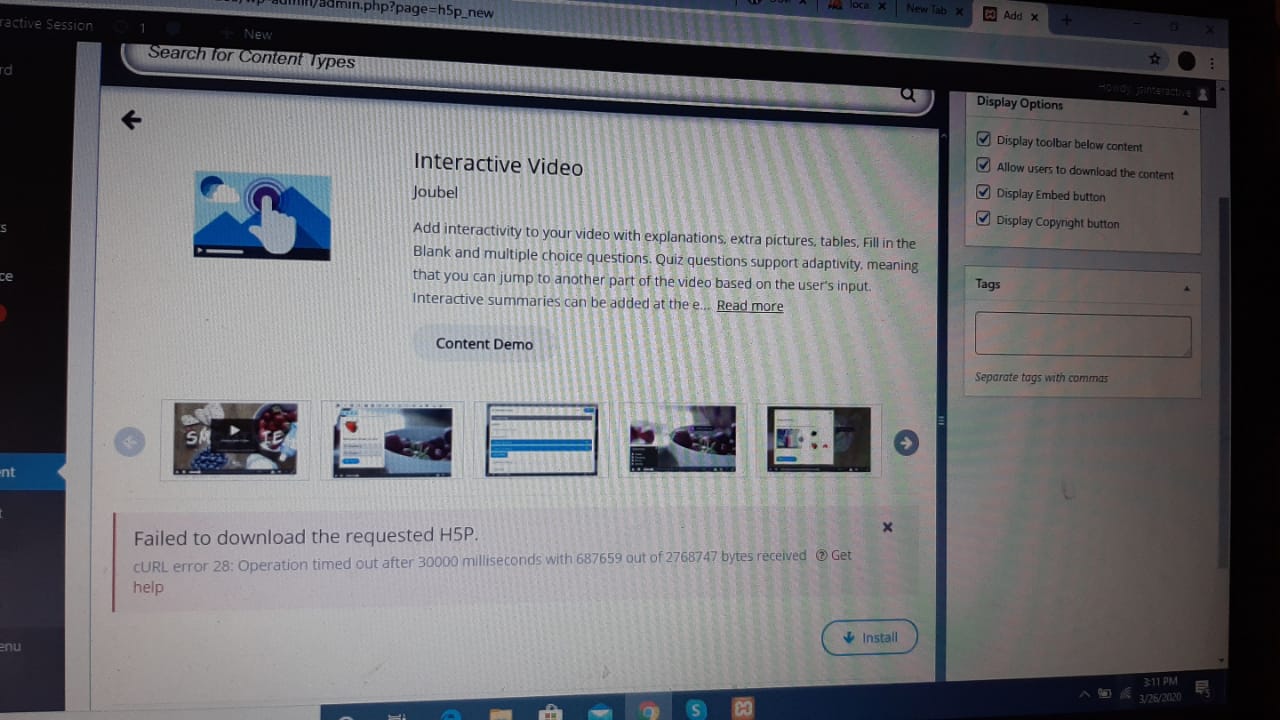Image resolution: width=1280 pixels, height=720 pixels.
Task: Dismiss the failed download error message
Action: tap(887, 527)
